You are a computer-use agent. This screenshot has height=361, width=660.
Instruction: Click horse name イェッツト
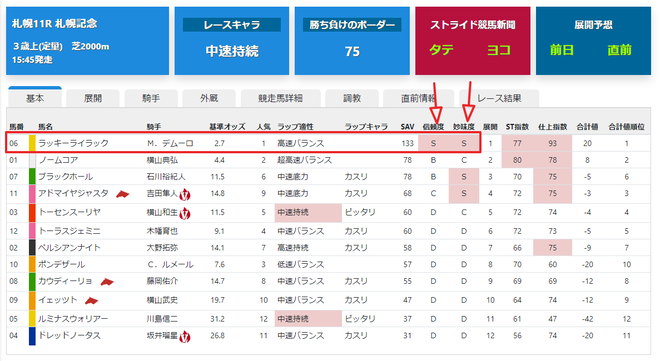tap(58, 300)
